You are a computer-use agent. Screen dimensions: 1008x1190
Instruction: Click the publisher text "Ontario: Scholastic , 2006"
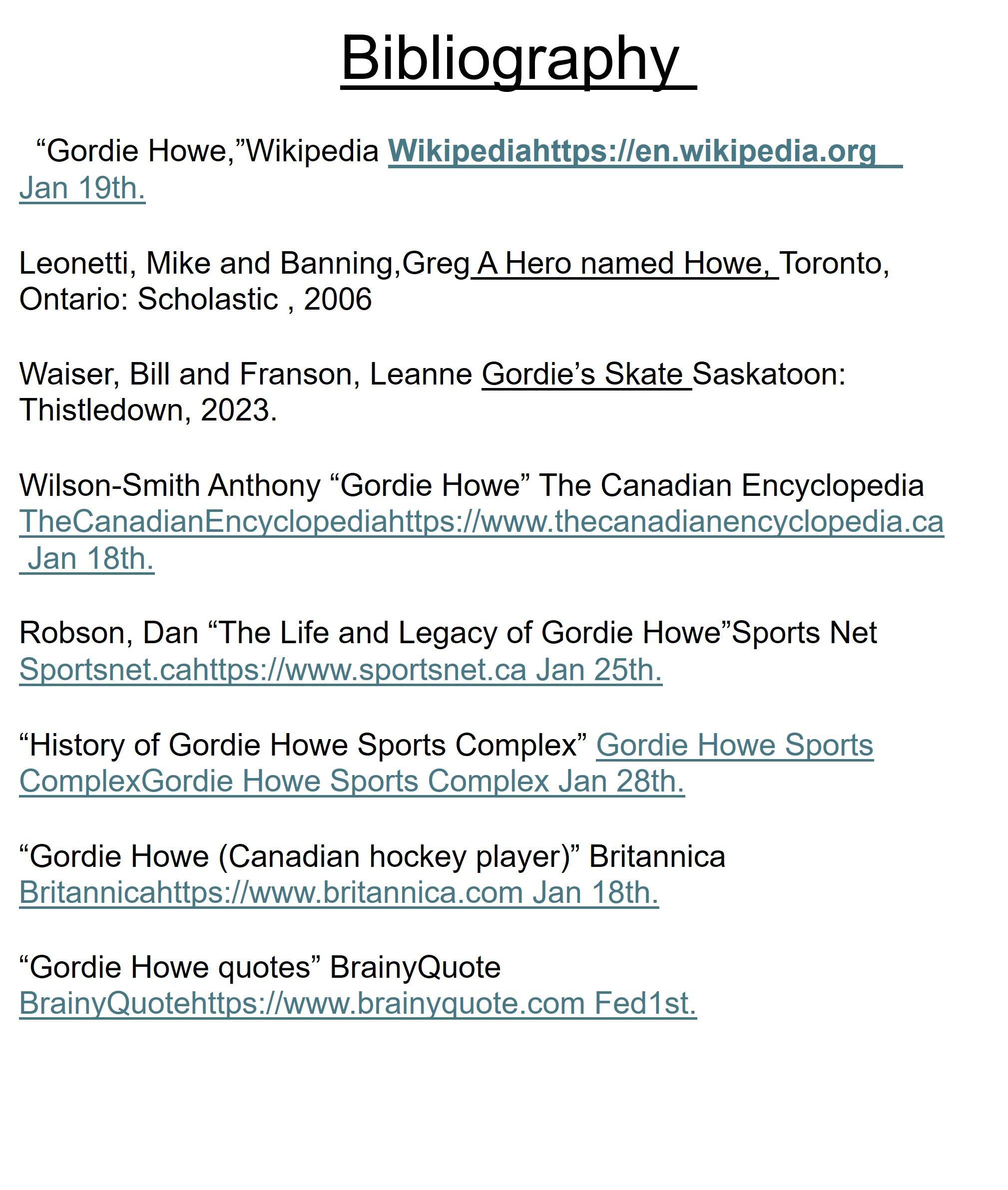[195, 299]
